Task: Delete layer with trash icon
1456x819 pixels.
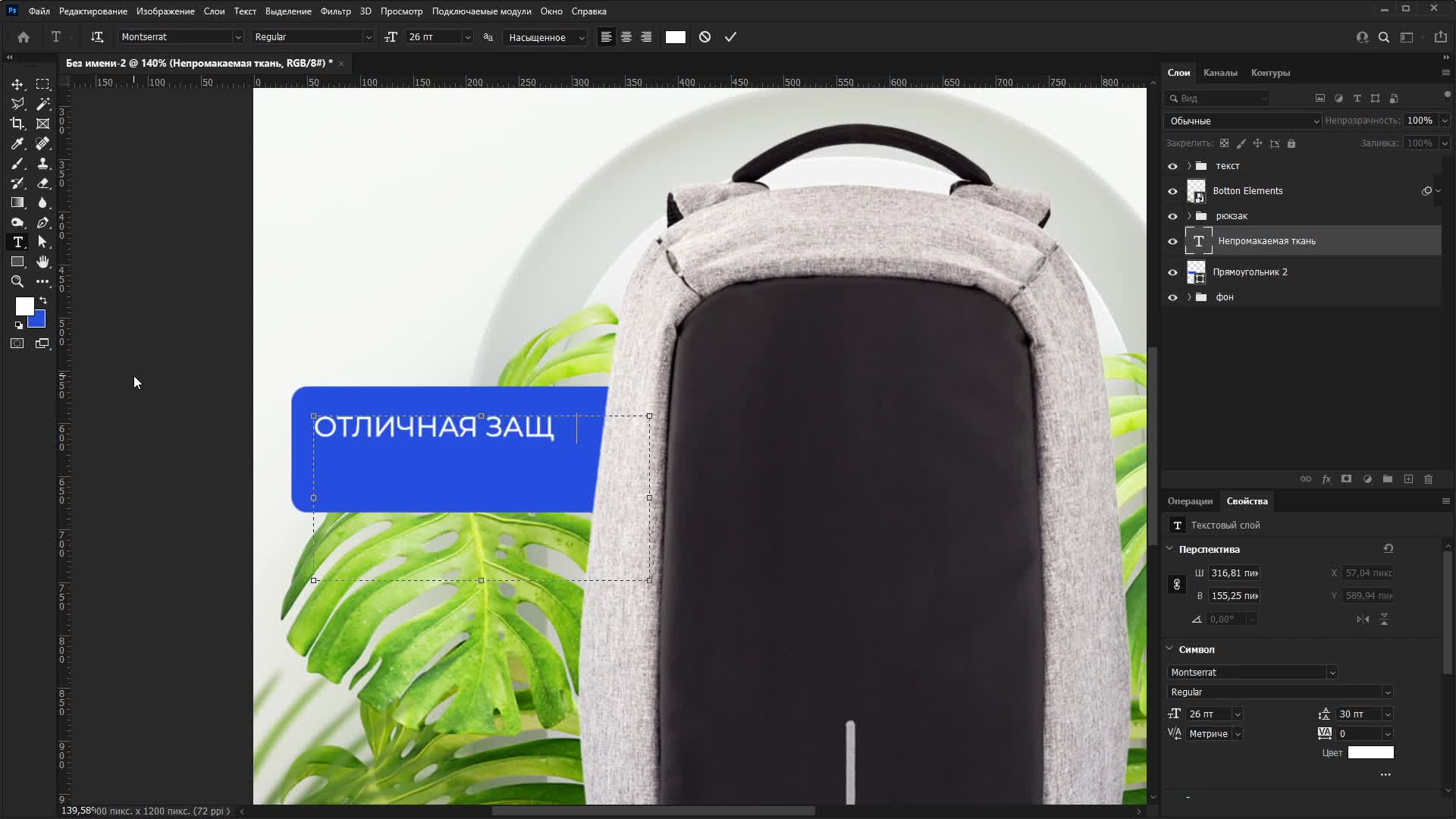Action: (1428, 479)
